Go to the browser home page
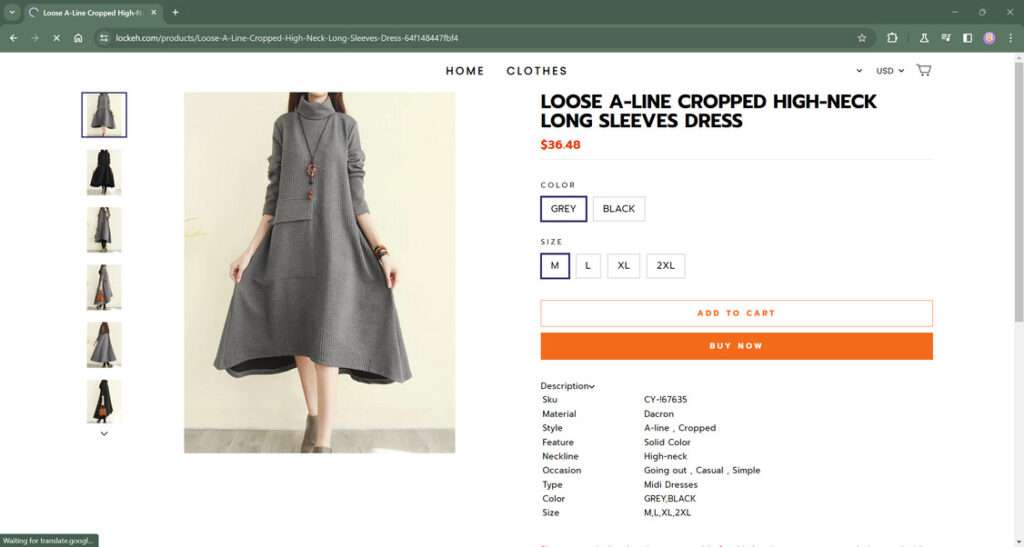Viewport: 1024px width, 547px height. [x=78, y=38]
